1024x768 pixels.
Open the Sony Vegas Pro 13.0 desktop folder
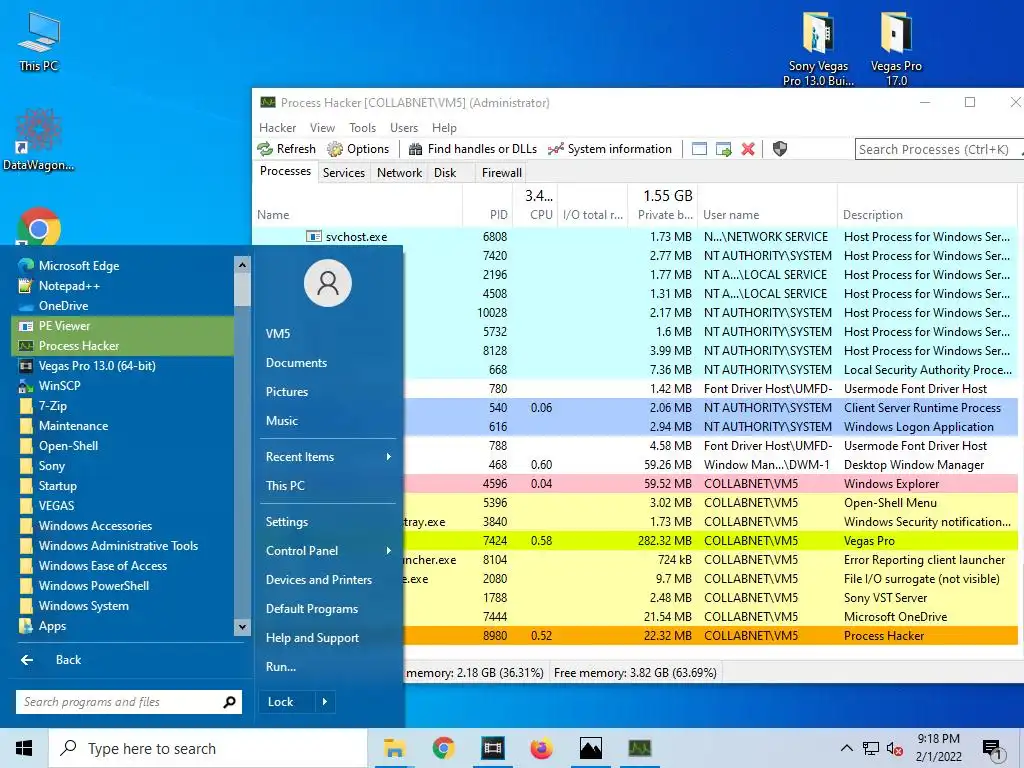click(x=818, y=48)
